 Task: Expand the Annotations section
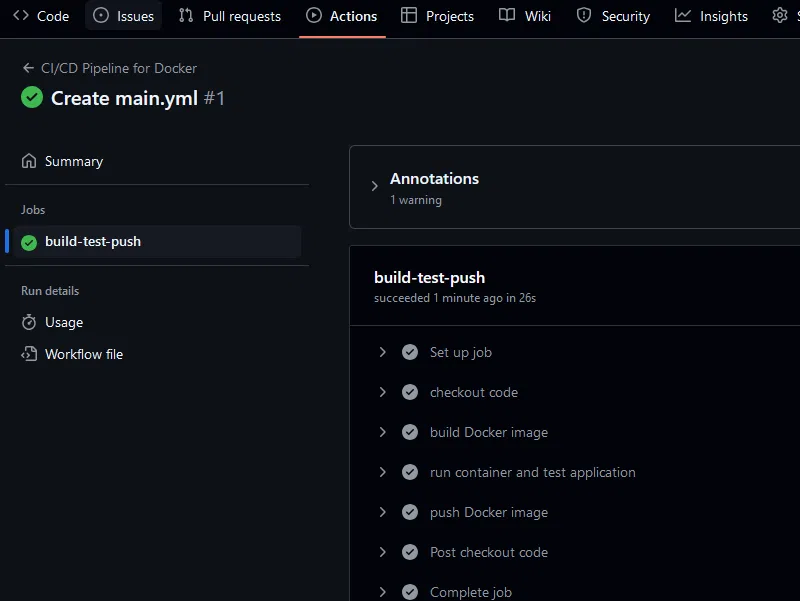click(375, 186)
